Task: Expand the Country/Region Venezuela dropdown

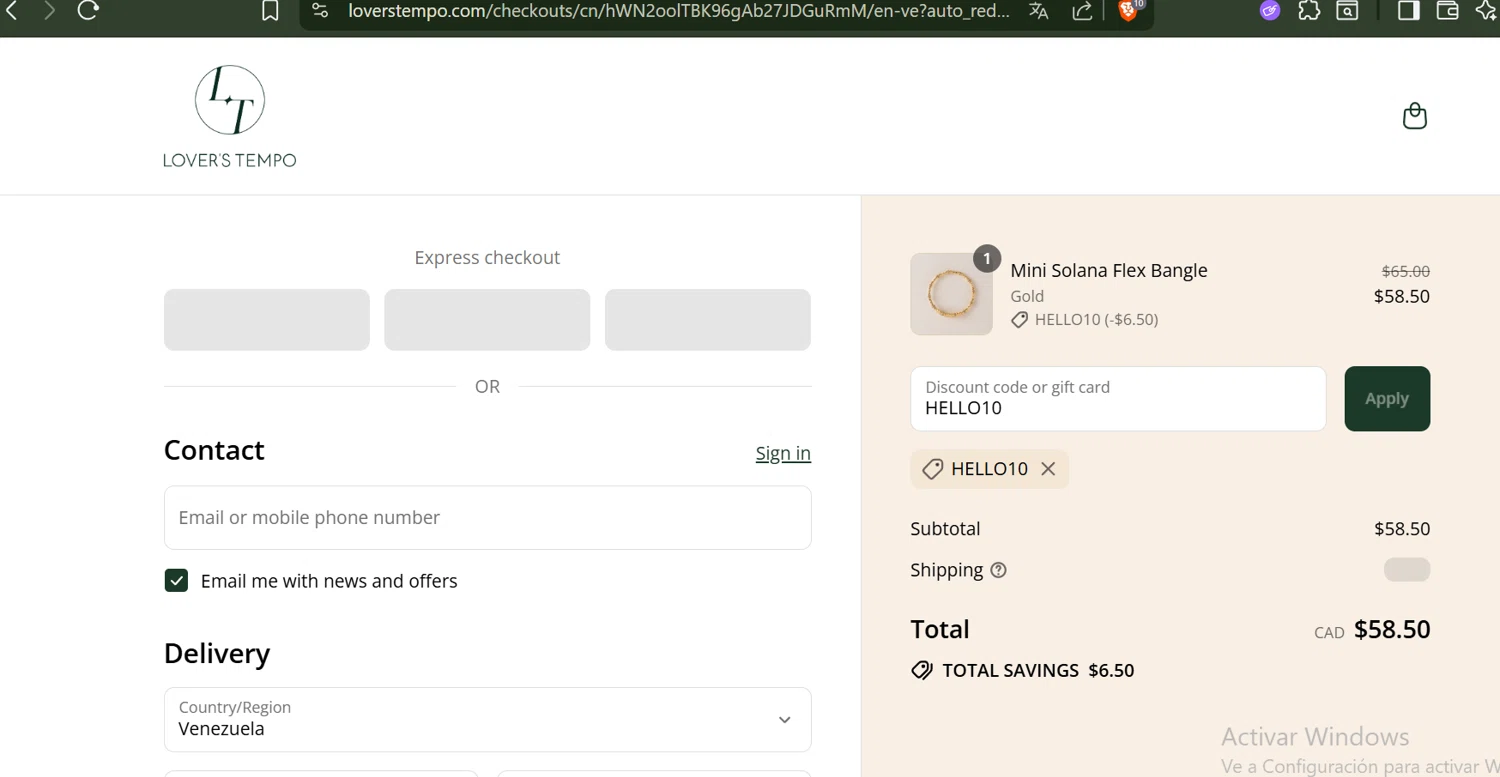Action: 487,719
